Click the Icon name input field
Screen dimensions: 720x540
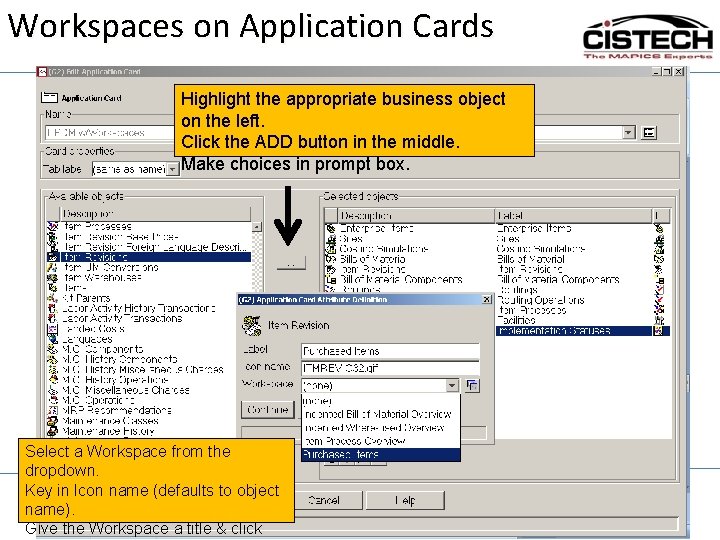coord(390,368)
